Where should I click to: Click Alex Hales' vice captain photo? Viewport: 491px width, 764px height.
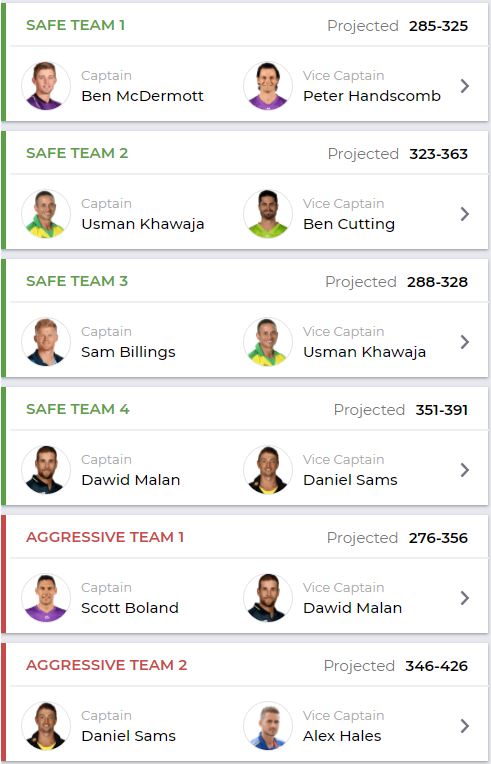point(267,726)
